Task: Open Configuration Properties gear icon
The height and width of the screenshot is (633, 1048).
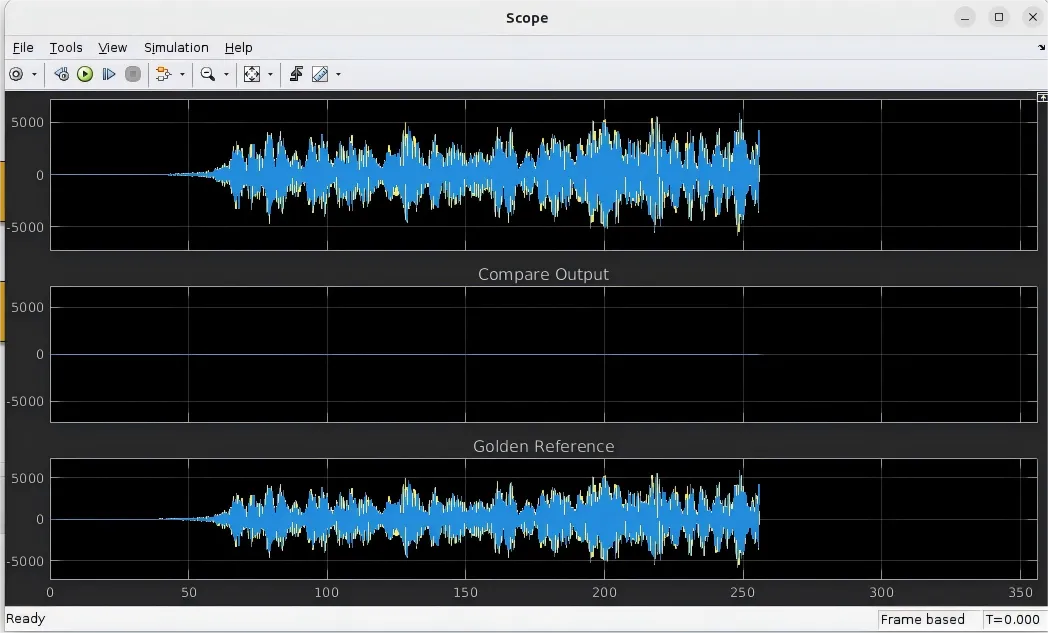Action: click(x=16, y=74)
